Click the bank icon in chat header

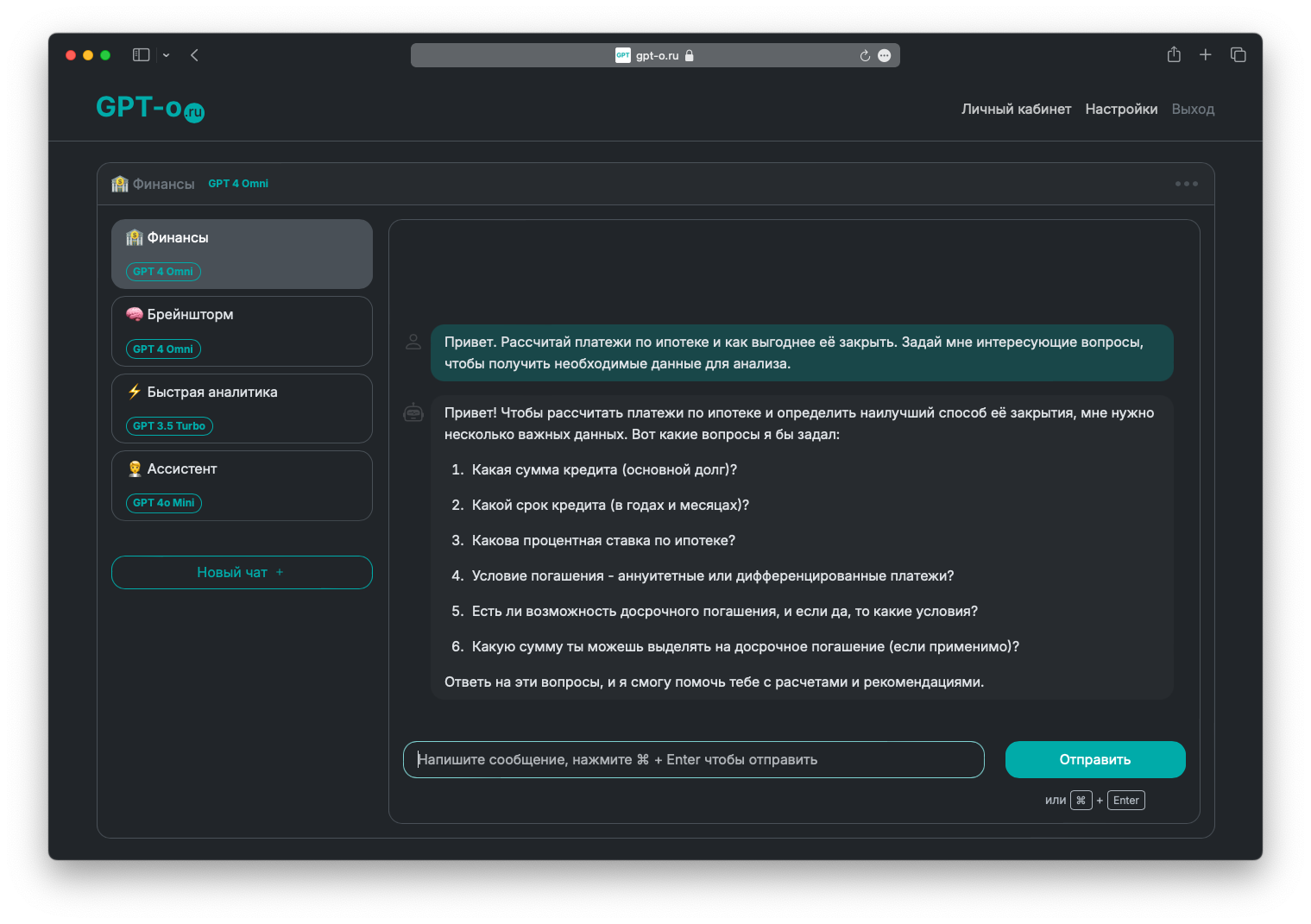click(x=120, y=184)
